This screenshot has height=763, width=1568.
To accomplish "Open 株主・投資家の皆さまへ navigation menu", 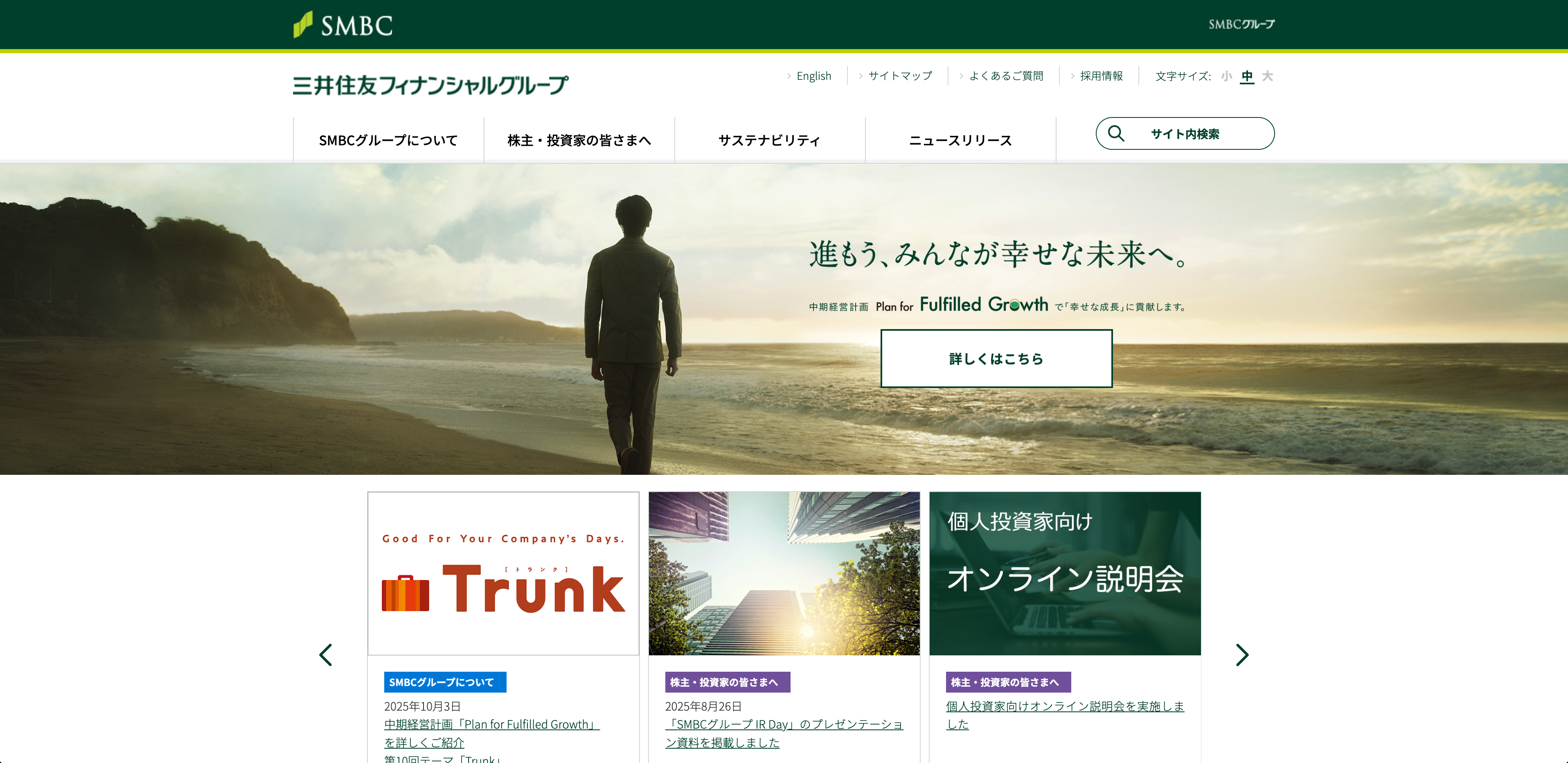I will coord(579,140).
